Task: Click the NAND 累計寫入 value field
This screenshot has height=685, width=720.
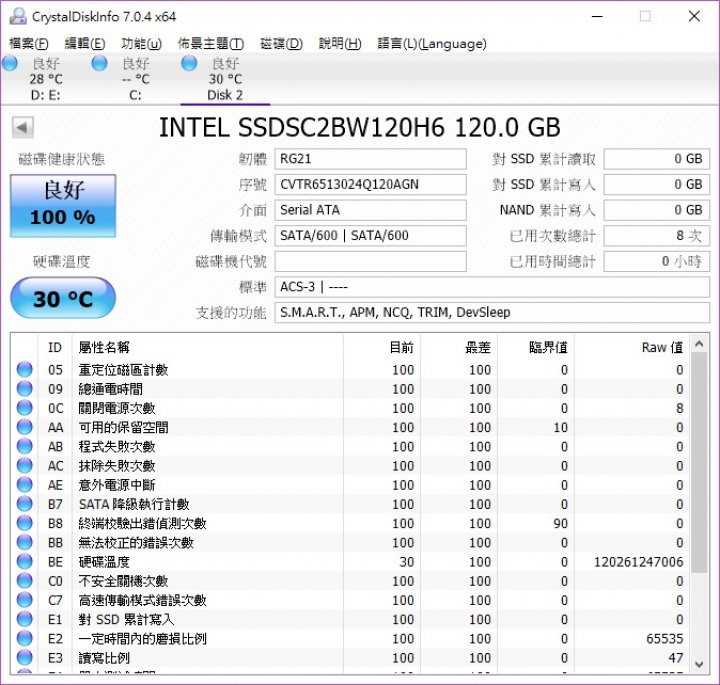Action: [x=657, y=210]
